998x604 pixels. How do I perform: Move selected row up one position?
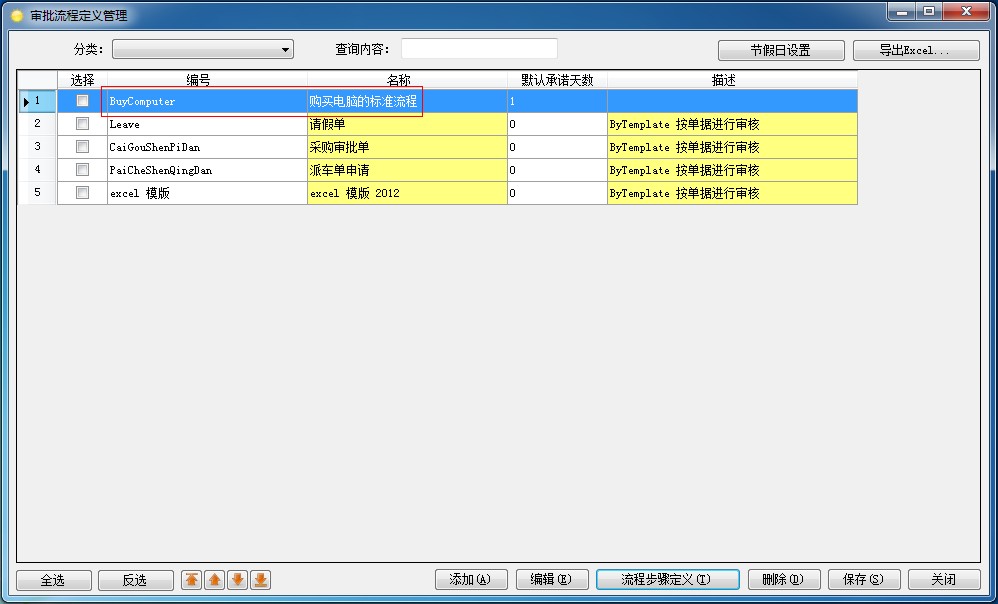coord(214,580)
